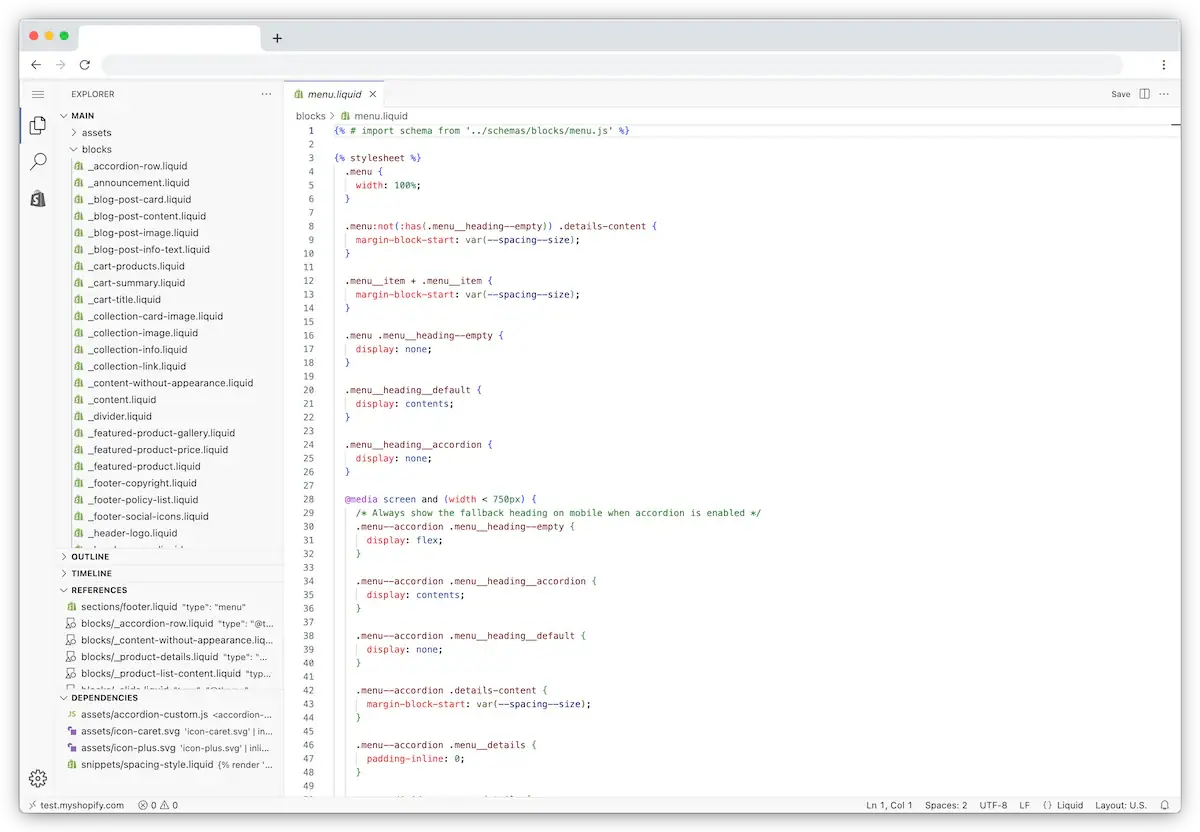This screenshot has width=1200, height=832.
Task: Click the split editor icon
Action: pos(1145,94)
